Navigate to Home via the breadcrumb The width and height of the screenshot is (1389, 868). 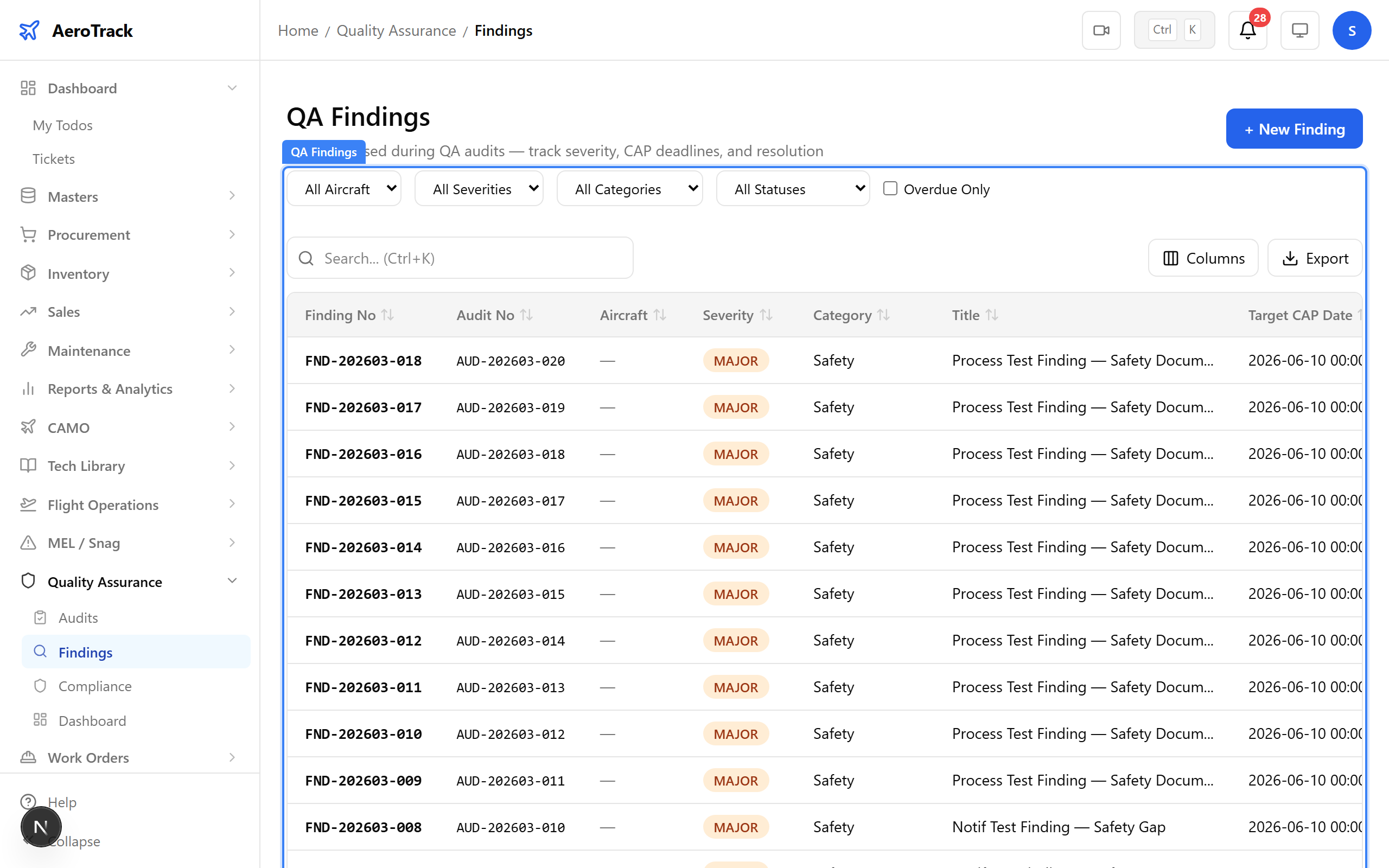(297, 30)
